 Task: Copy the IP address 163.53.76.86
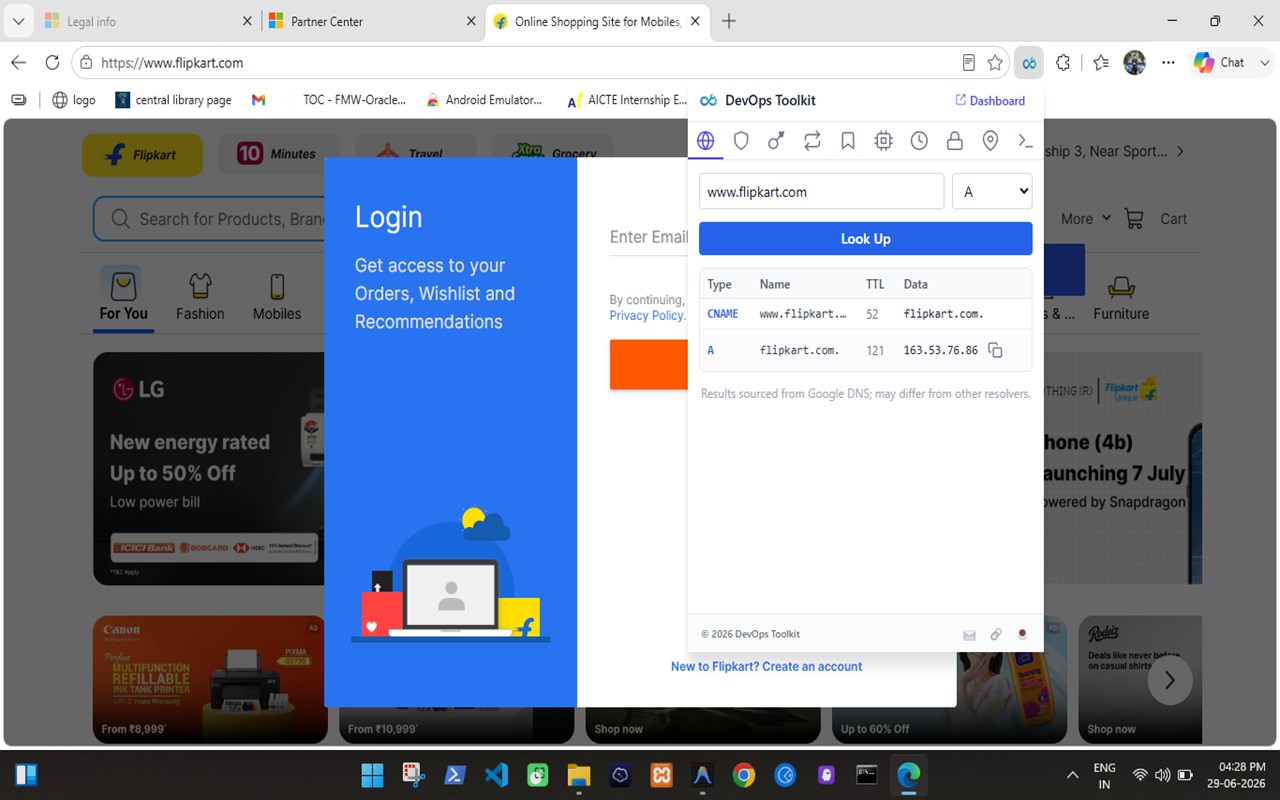[995, 350]
